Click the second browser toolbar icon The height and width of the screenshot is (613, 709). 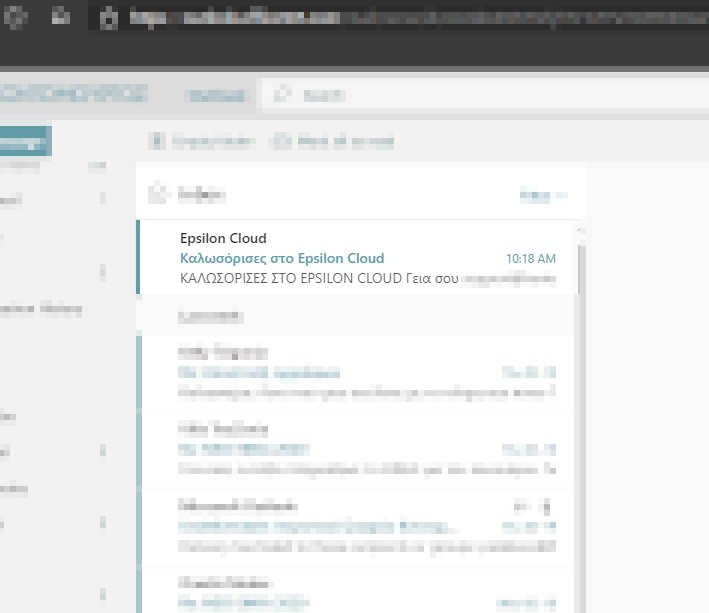click(x=61, y=16)
